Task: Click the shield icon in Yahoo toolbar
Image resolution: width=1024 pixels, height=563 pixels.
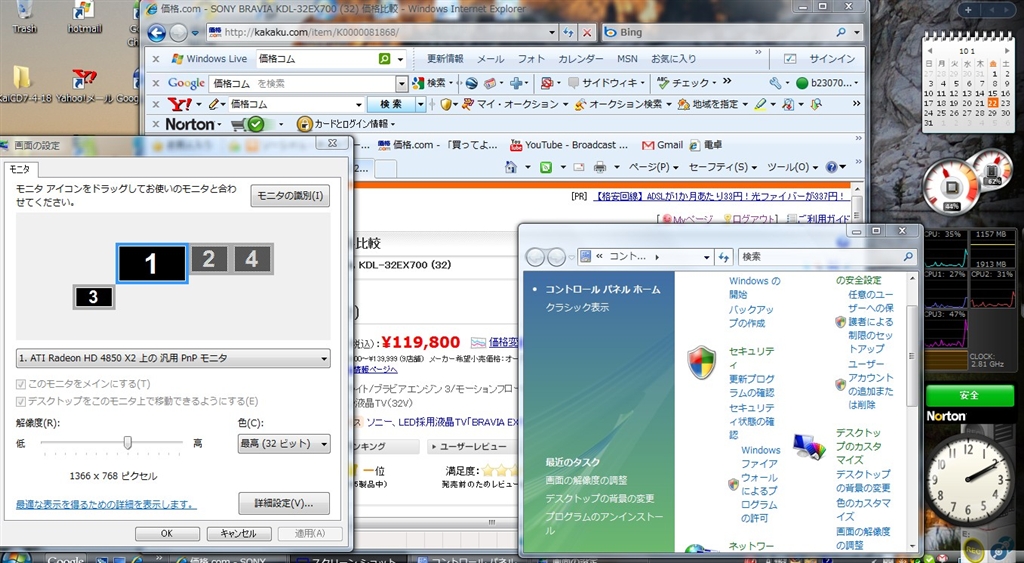Action: click(445, 104)
